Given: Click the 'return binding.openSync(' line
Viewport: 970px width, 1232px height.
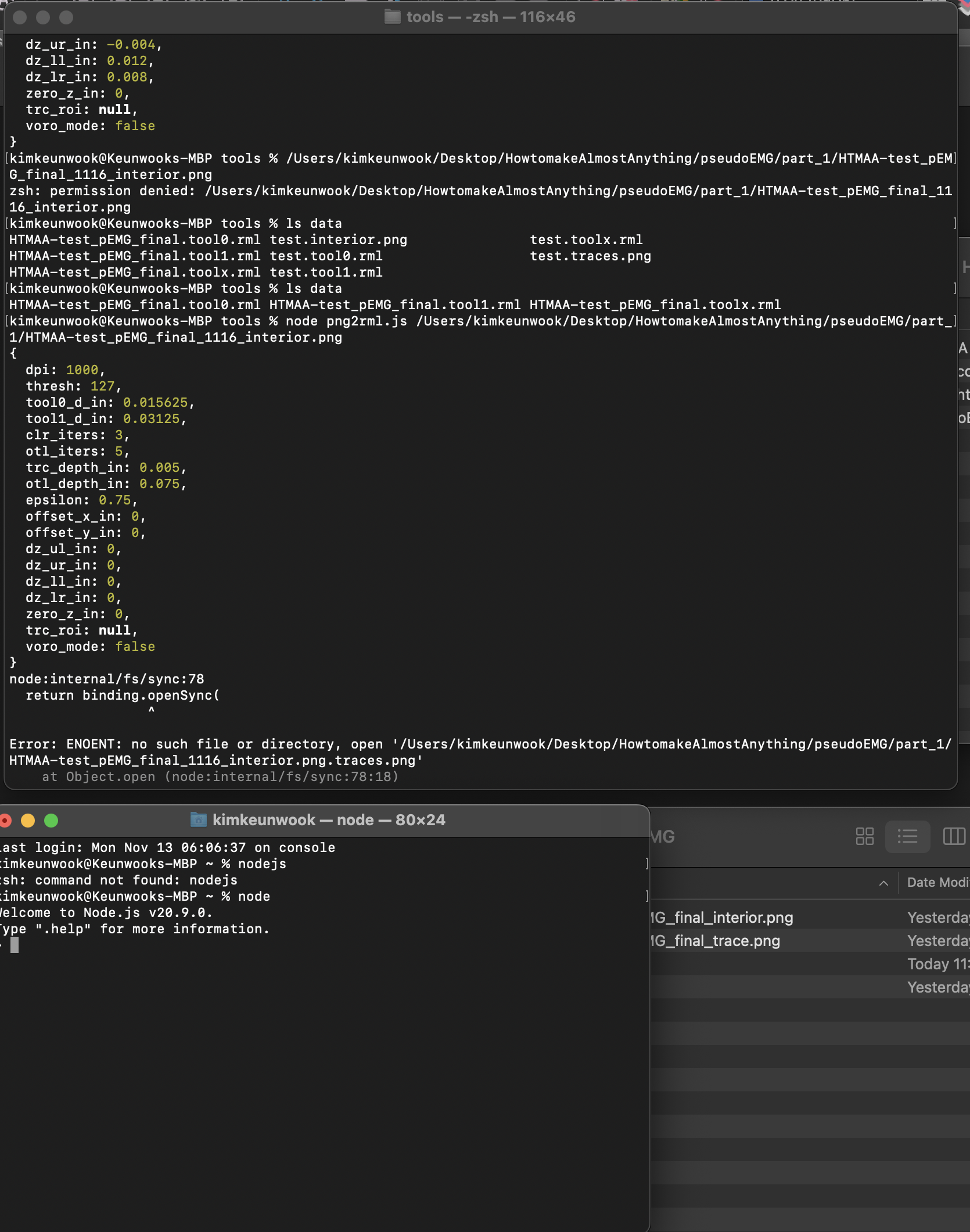Looking at the screenshot, I should coord(123,696).
